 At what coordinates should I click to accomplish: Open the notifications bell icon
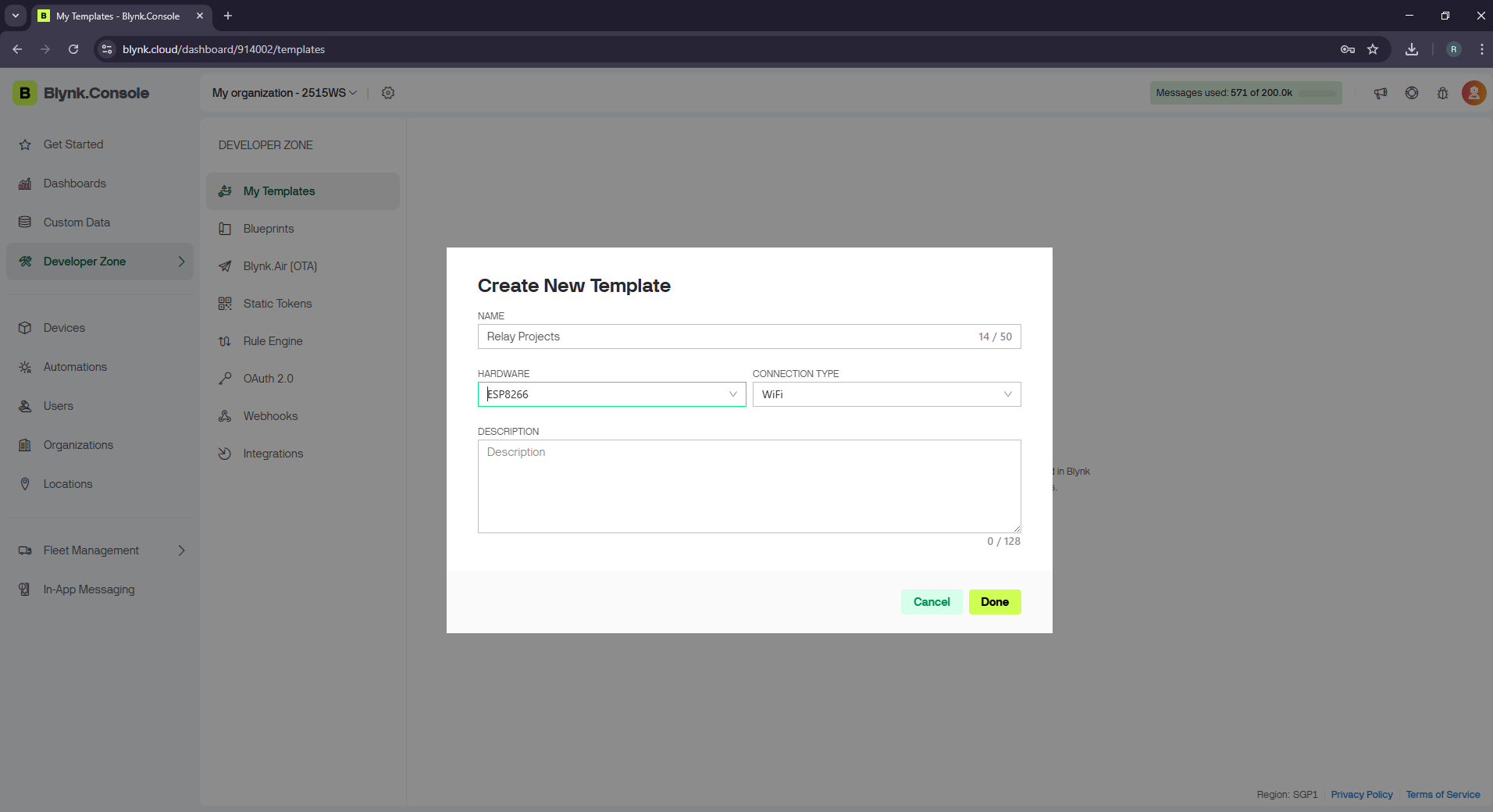1442,93
